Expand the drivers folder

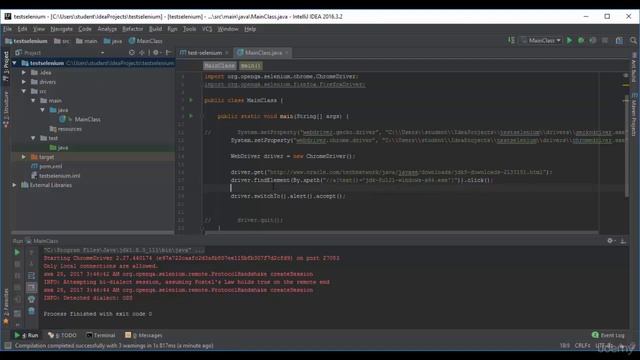24,82
